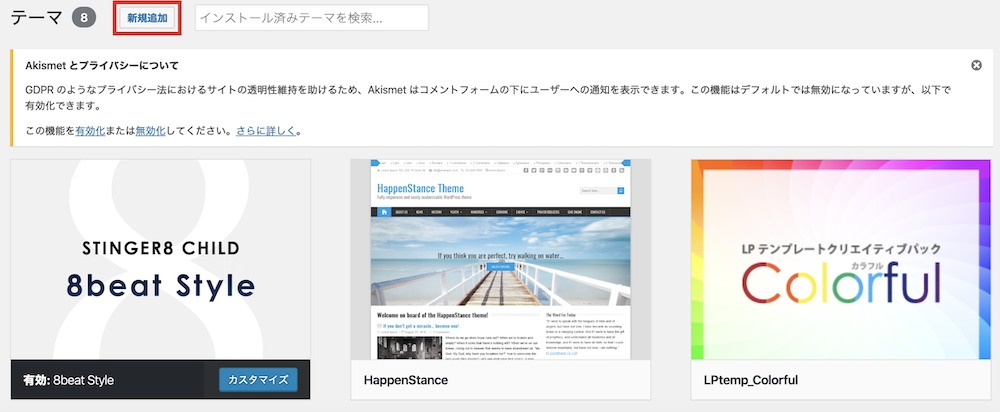
Task: Click the blue home icon in HappenStance preview
Action: 383,212
